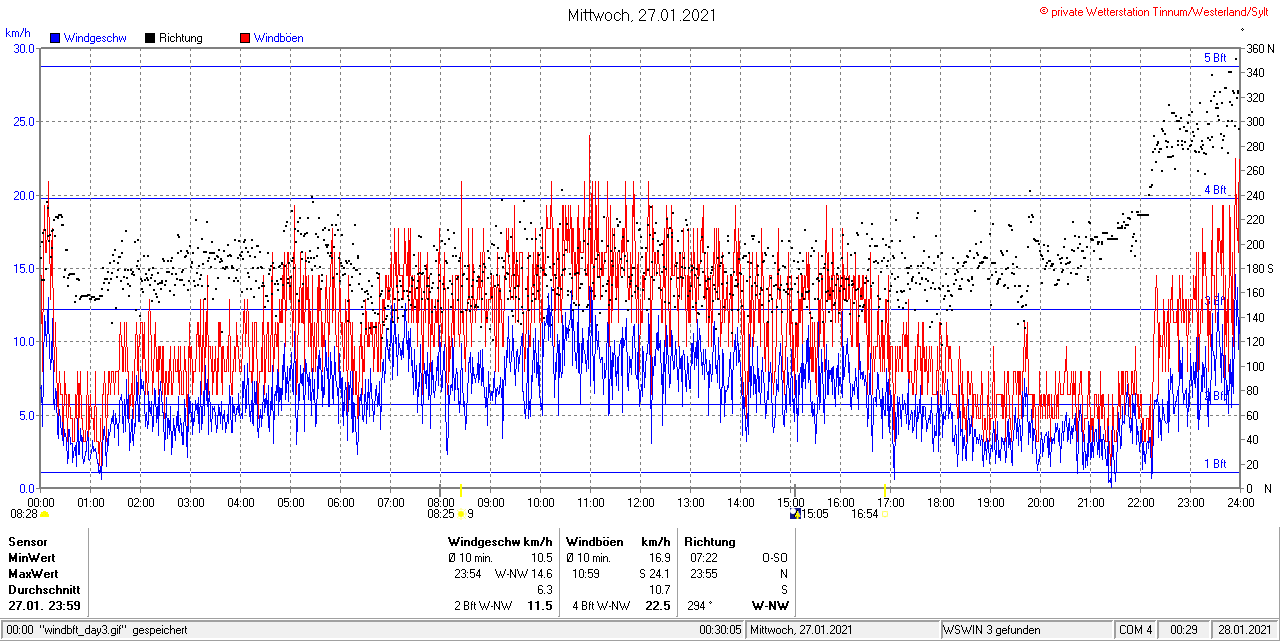Image resolution: width=1280 pixels, height=641 pixels.
Task: Click the 23:54 maximum speed time
Action: 468,573
